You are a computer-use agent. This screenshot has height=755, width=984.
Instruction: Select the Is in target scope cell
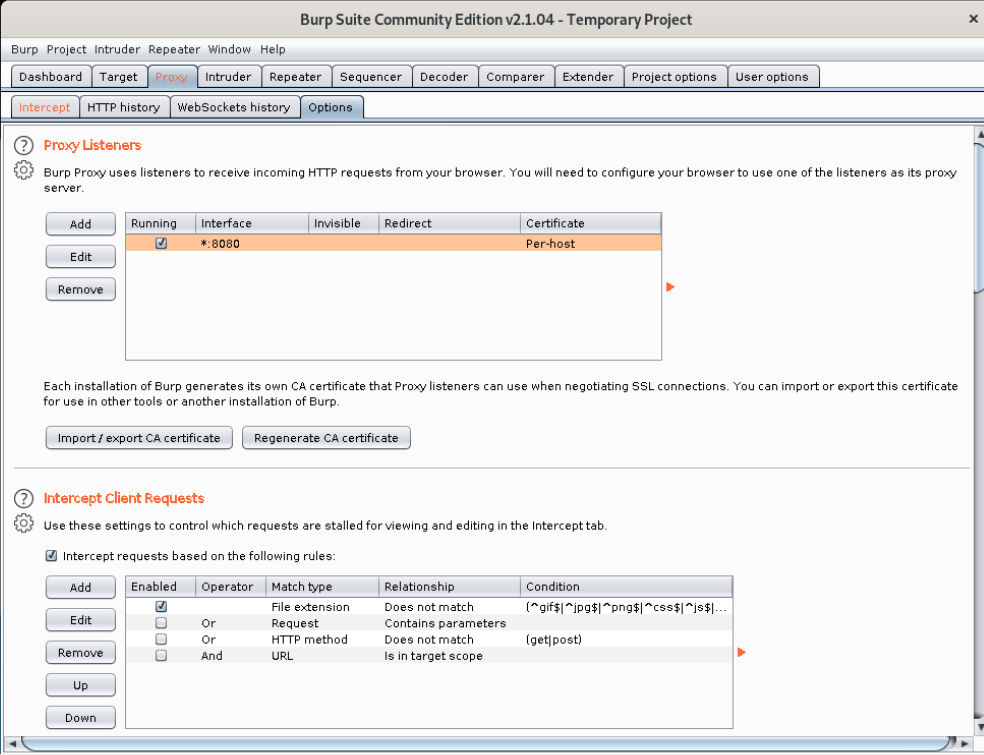click(449, 656)
